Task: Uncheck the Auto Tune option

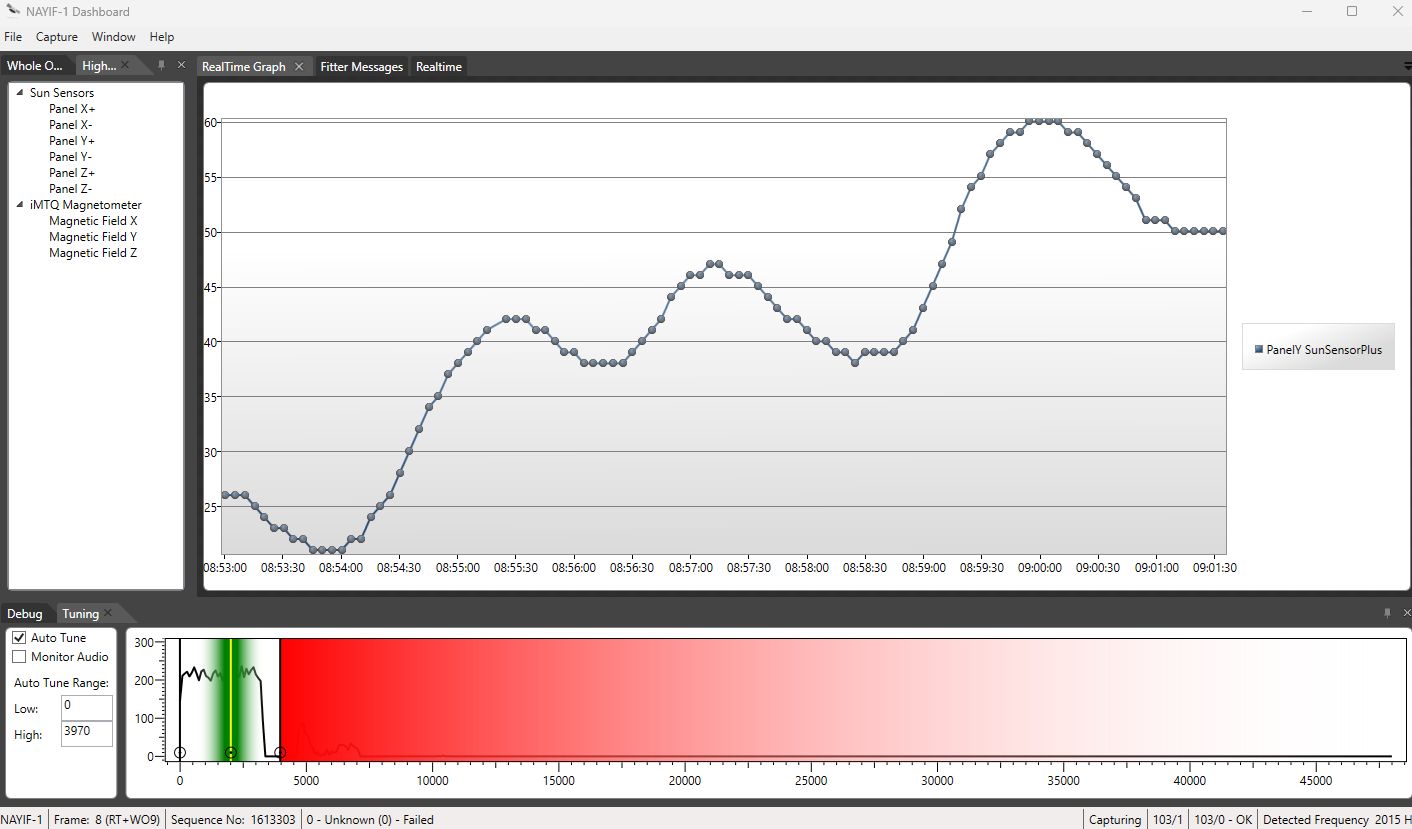Action: point(18,637)
